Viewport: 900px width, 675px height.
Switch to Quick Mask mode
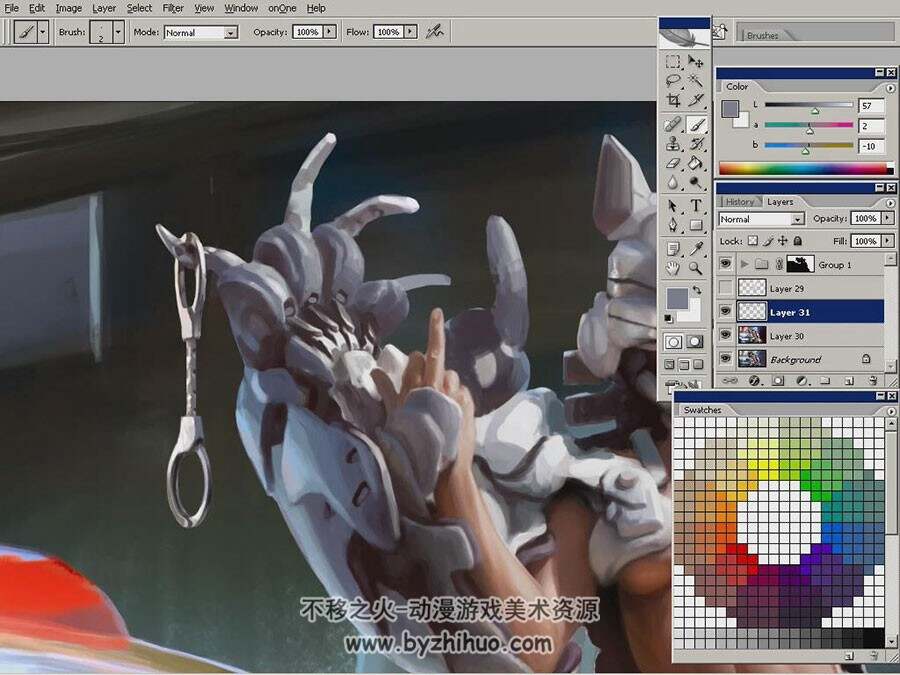pos(695,342)
